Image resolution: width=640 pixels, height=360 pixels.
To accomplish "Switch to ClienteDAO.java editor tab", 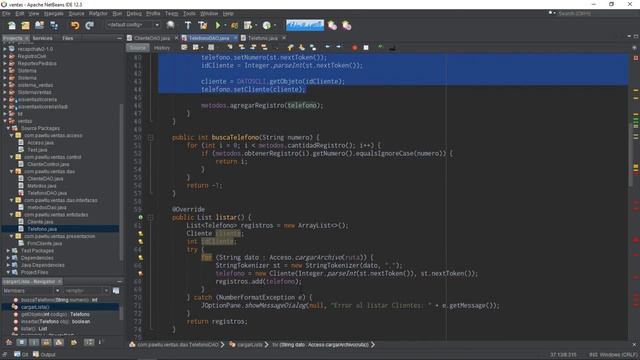I will (x=151, y=38).
